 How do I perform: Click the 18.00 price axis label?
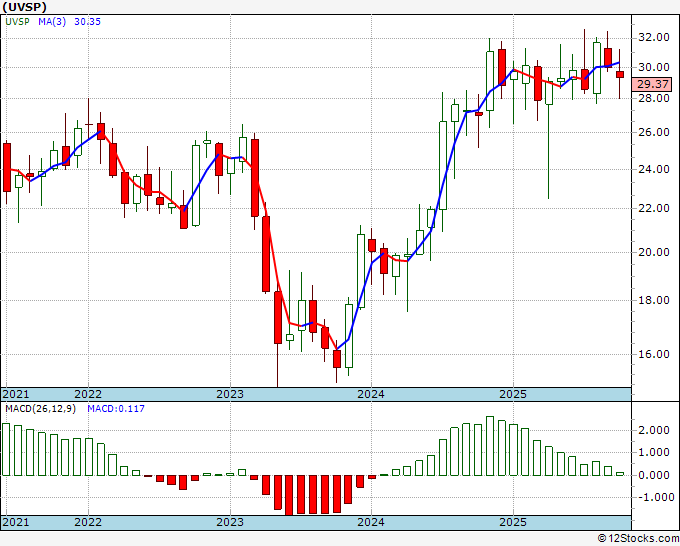point(654,300)
